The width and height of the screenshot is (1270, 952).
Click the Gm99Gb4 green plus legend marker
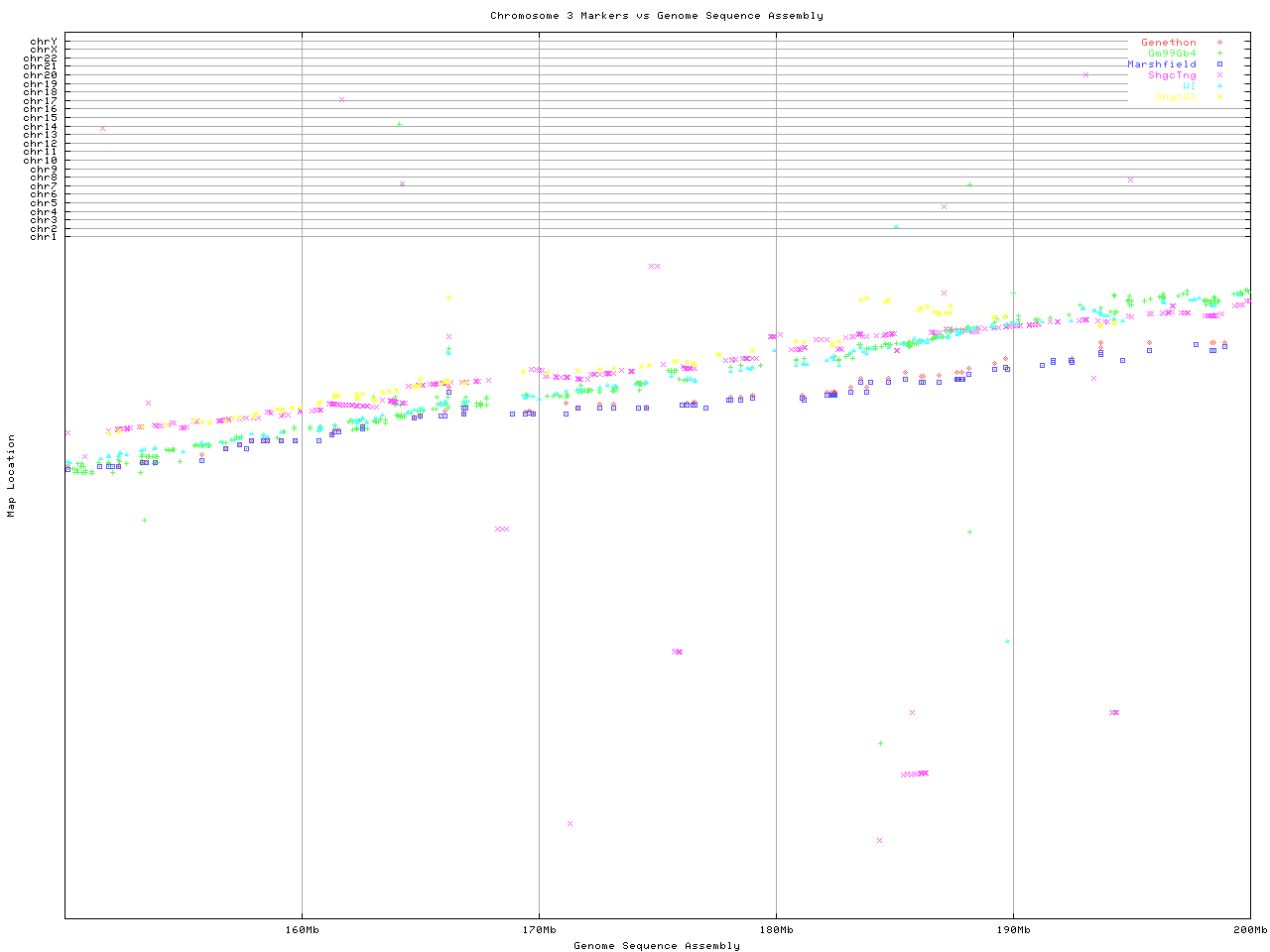[1219, 54]
